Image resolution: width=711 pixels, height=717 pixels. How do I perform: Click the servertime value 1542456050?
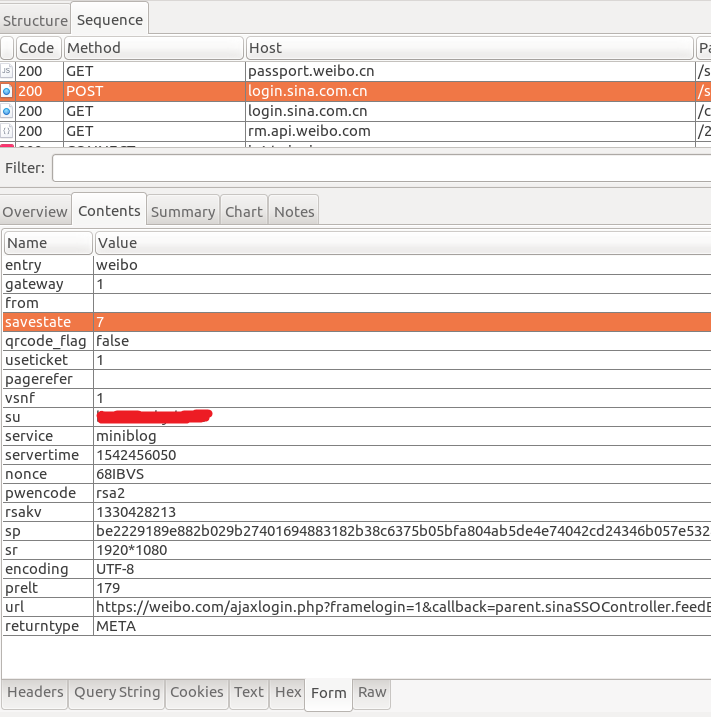(136, 455)
